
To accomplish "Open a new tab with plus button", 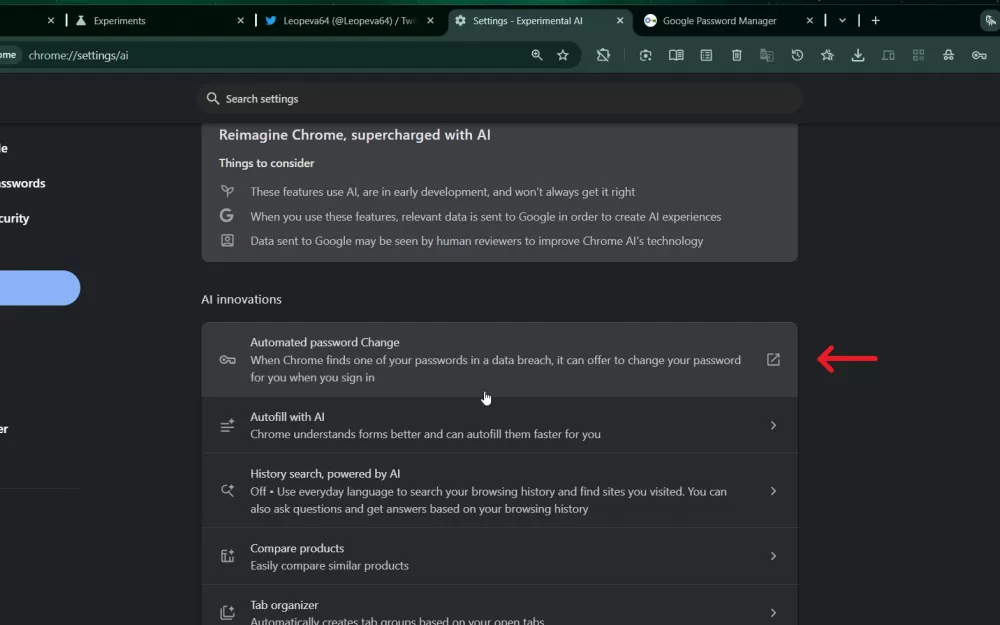I will tap(876, 20).
